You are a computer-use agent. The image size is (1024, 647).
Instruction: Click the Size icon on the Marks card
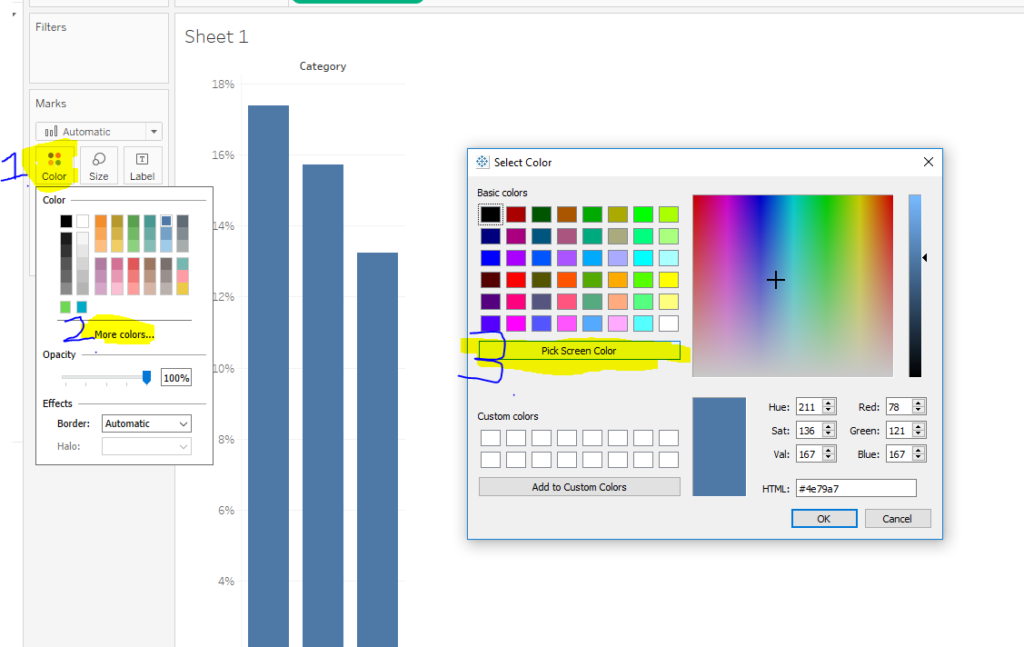point(98,165)
